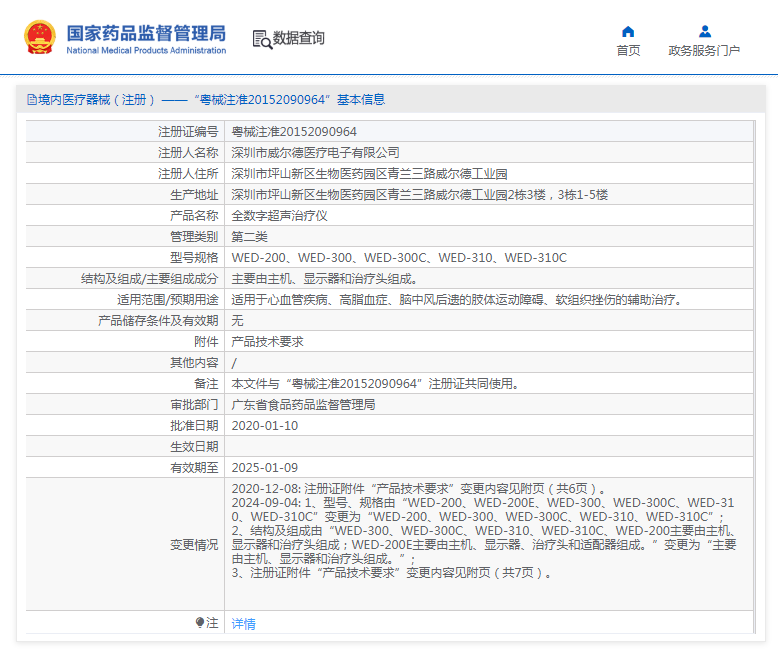778x652 pixels.
Task: Open the 详情 link
Action: [244, 624]
